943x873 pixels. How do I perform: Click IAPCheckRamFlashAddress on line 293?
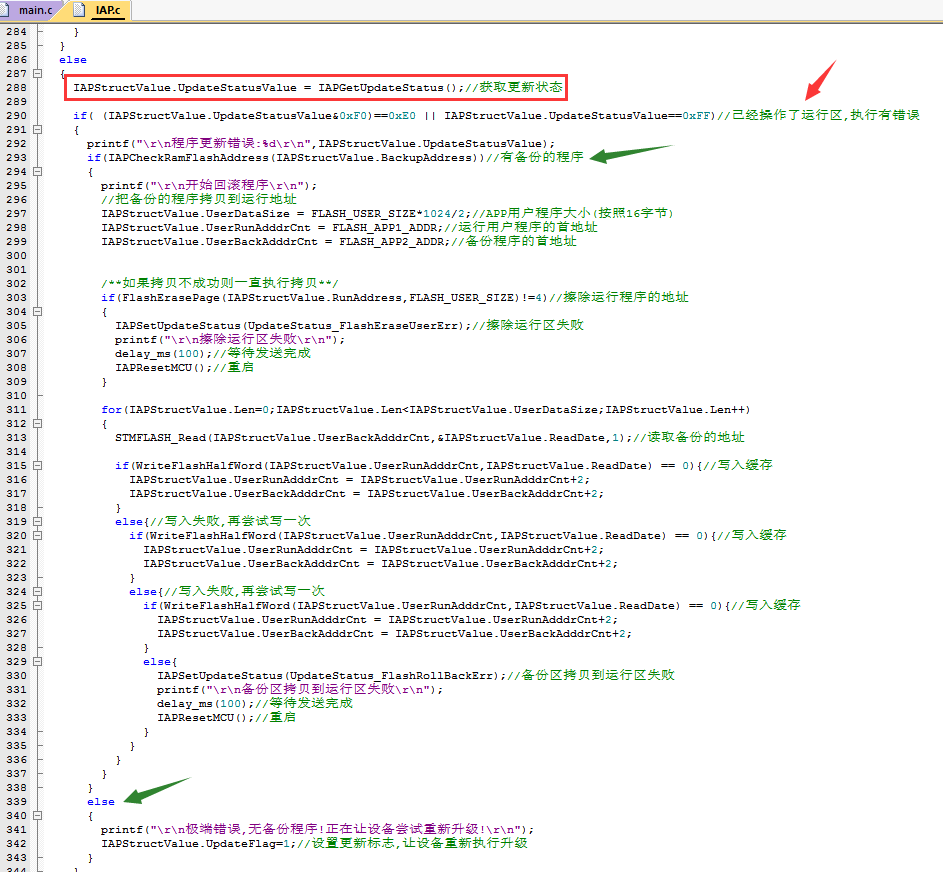tap(188, 158)
